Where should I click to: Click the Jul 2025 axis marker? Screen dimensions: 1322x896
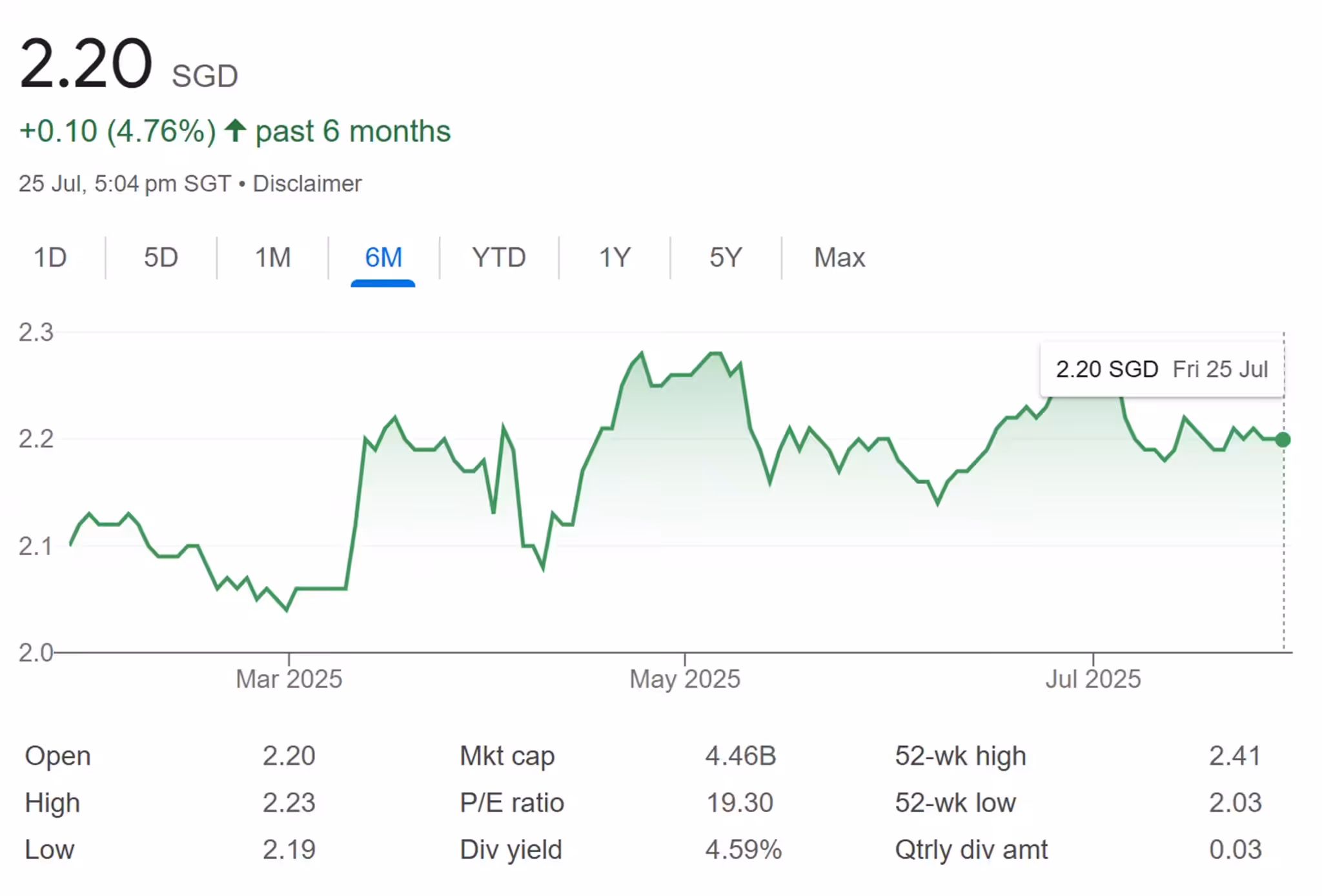click(x=1093, y=679)
